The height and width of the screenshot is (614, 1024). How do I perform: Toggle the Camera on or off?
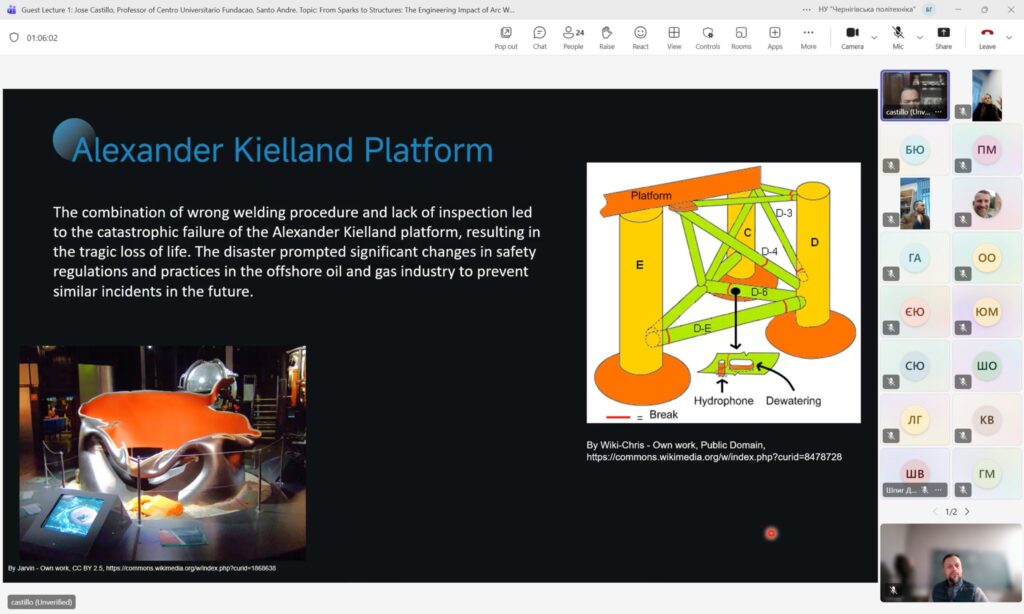click(852, 37)
